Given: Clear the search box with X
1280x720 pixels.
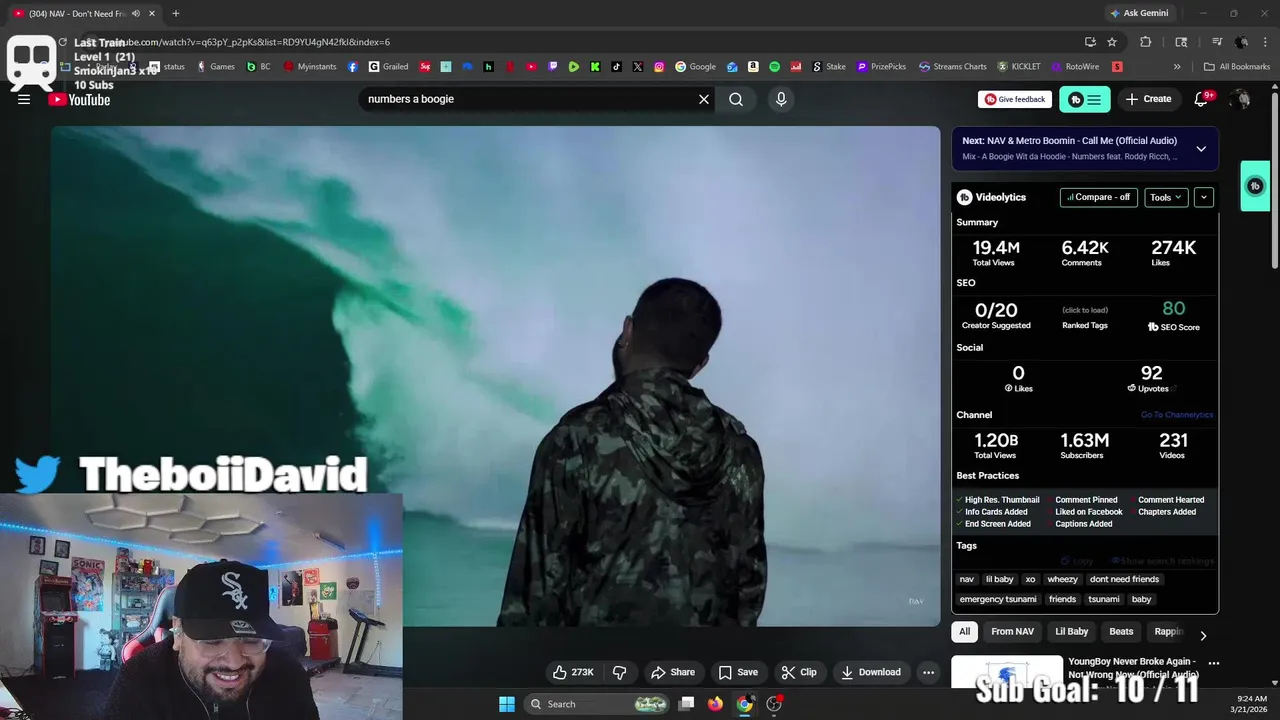Looking at the screenshot, I should click(x=704, y=99).
